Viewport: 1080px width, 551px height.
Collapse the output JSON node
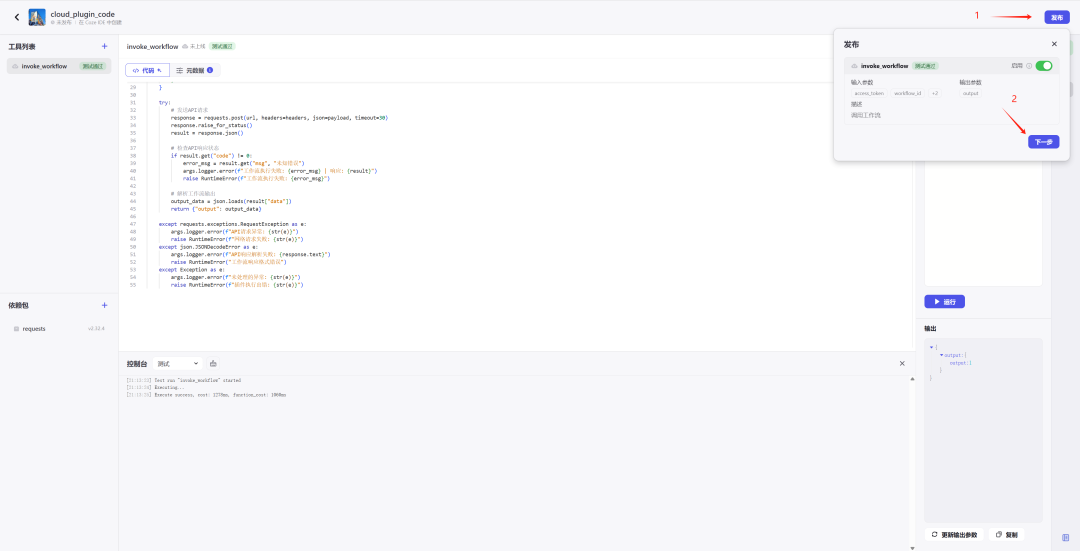pyautogui.click(x=942, y=355)
